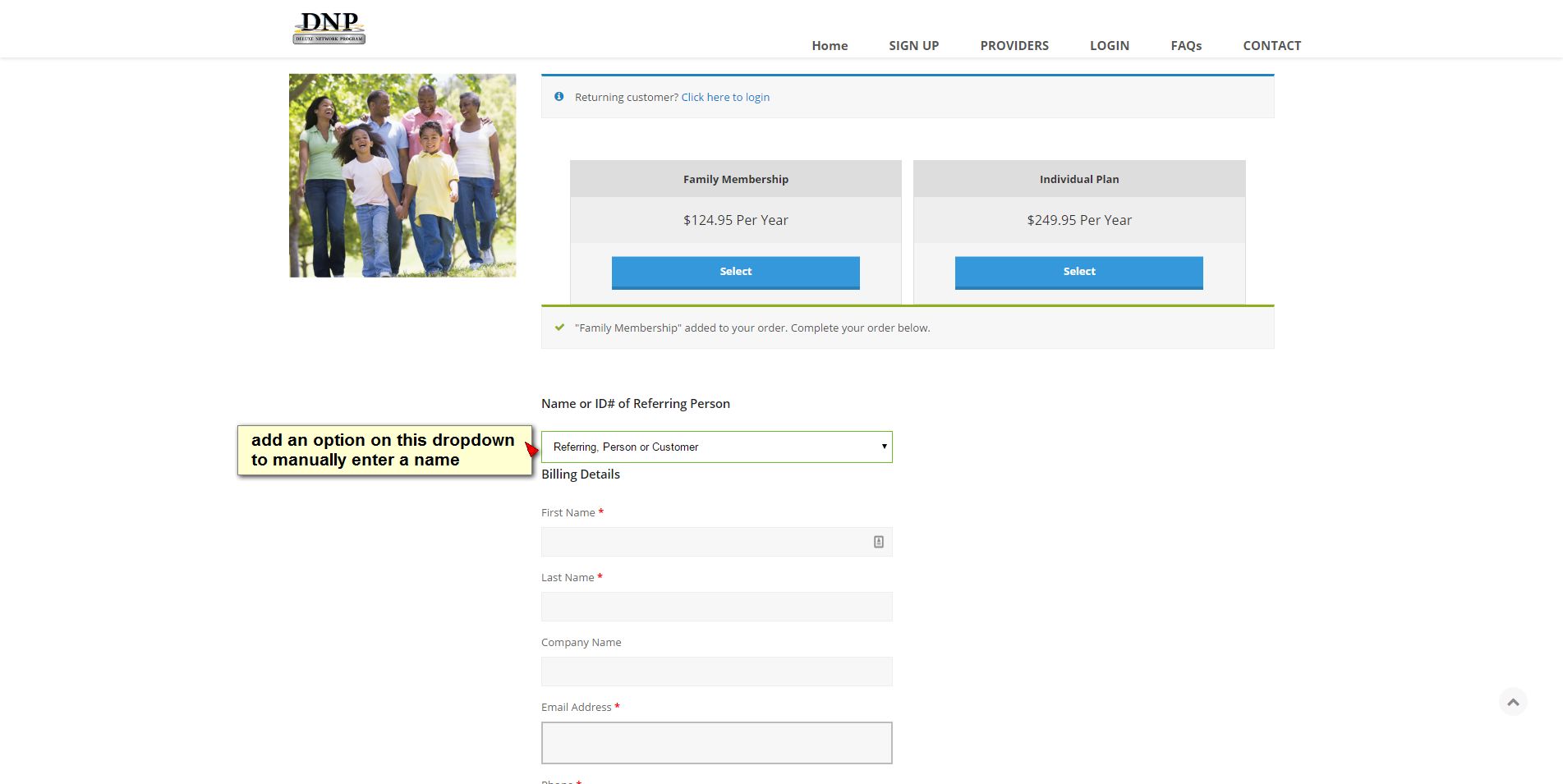Viewport: 1563px width, 784px height.
Task: Click the scroll-to-top arrow button
Action: point(1513,702)
